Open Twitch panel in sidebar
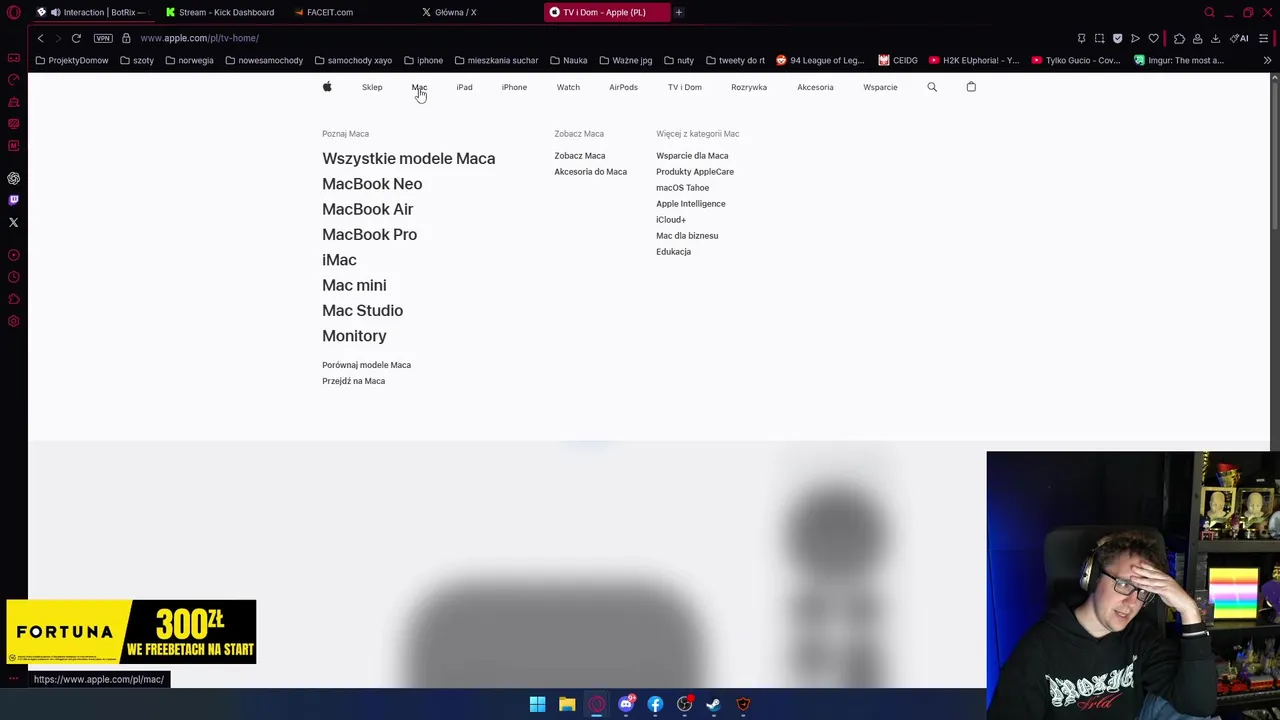 click(13, 200)
